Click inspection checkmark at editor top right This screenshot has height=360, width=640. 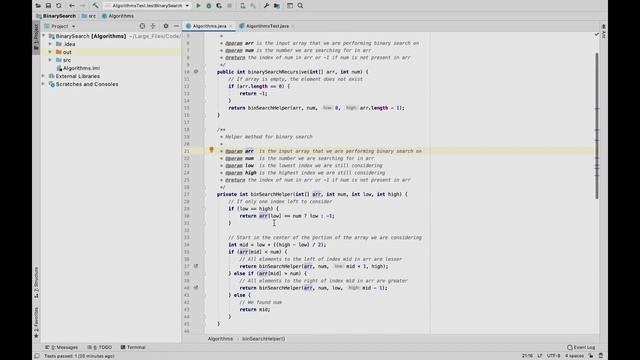click(x=597, y=35)
